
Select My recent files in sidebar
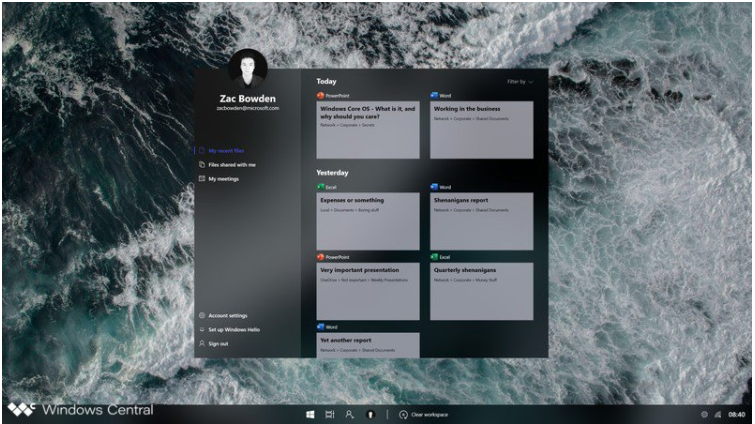(226, 151)
